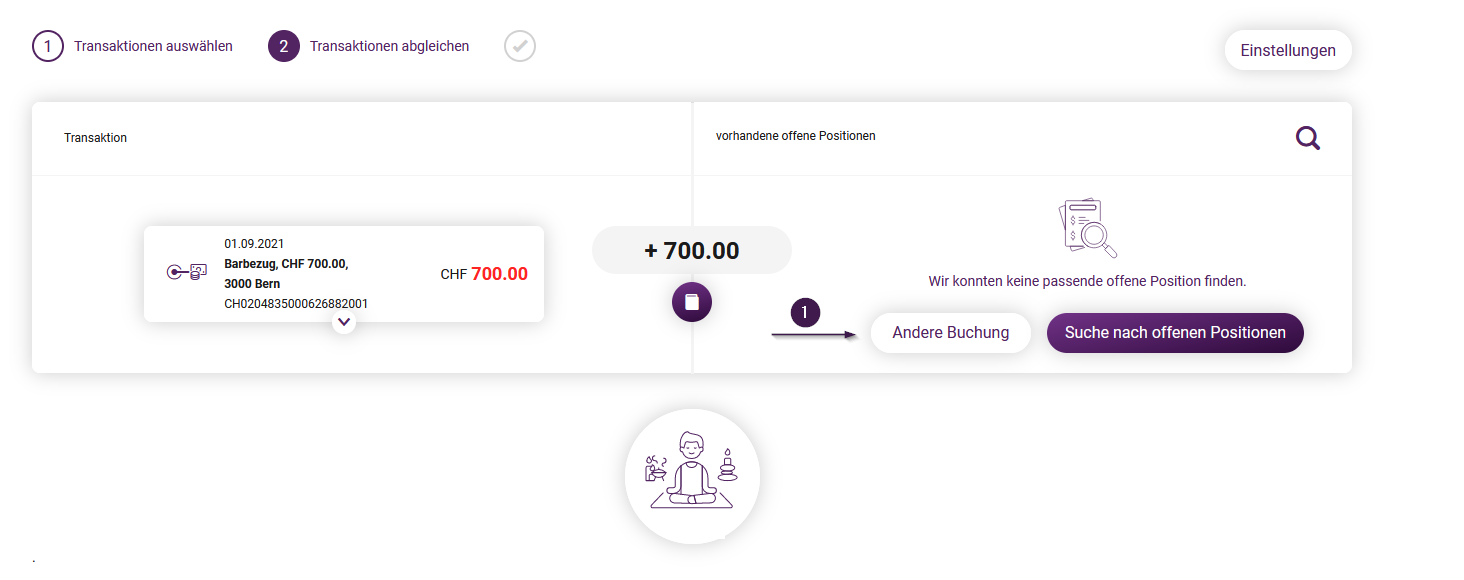Screen dimensions: 1464x580
Task: Click the vorhandene offene Positionen header
Action: (796, 135)
